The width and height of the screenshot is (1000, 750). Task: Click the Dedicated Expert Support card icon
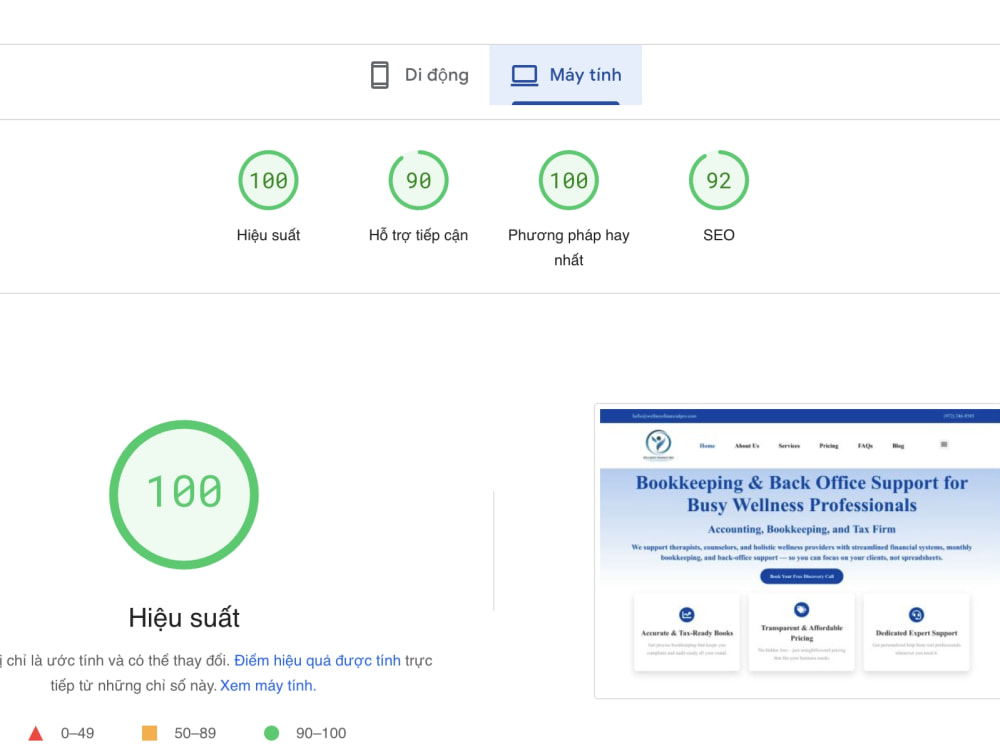pos(916,614)
